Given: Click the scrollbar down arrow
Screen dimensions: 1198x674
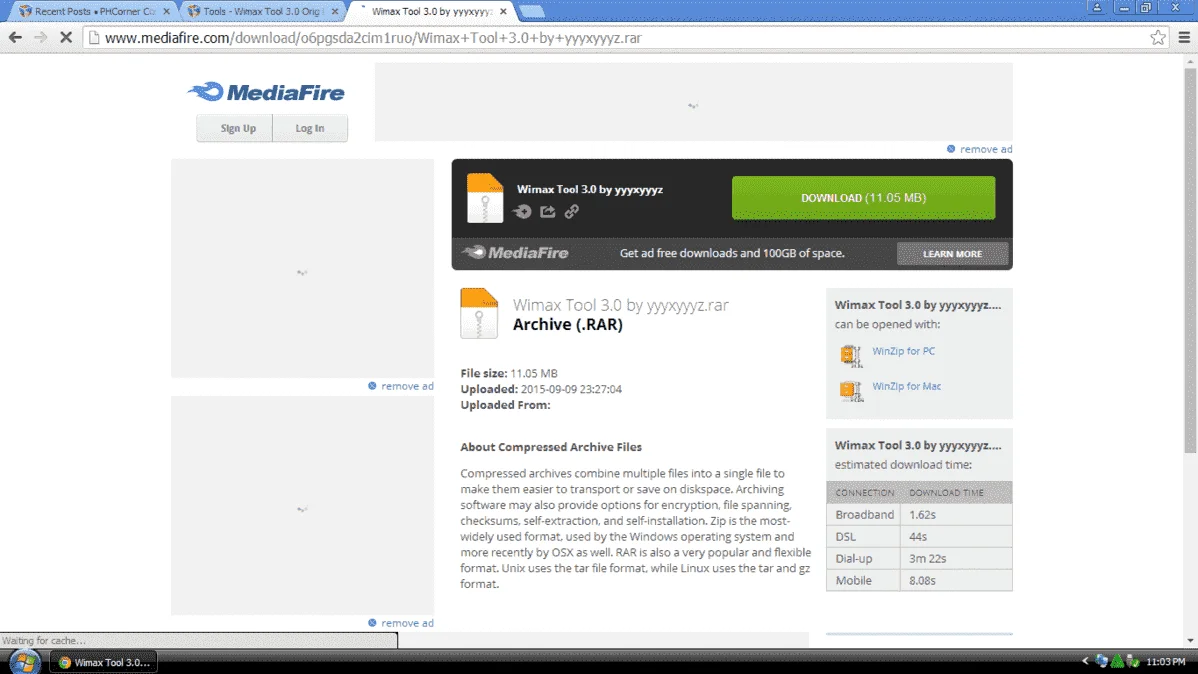Looking at the screenshot, I should [1190, 640].
